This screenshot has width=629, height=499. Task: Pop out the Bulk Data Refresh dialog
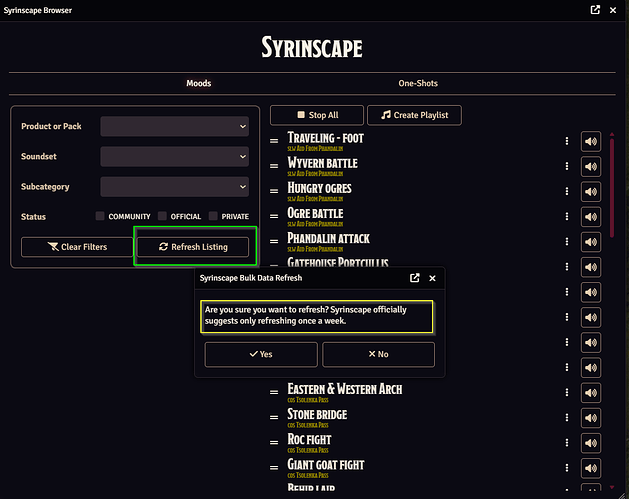click(415, 278)
